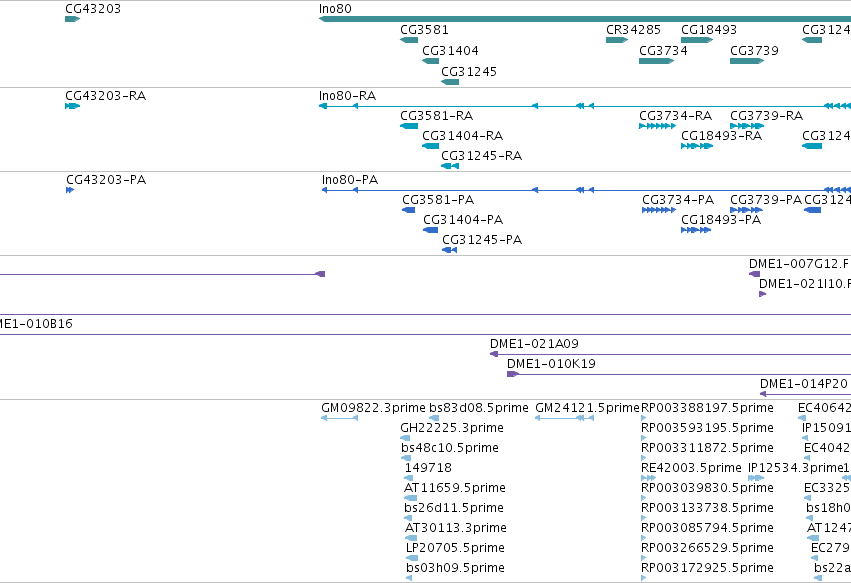Click the AT30113.3prime EST label

(456, 528)
